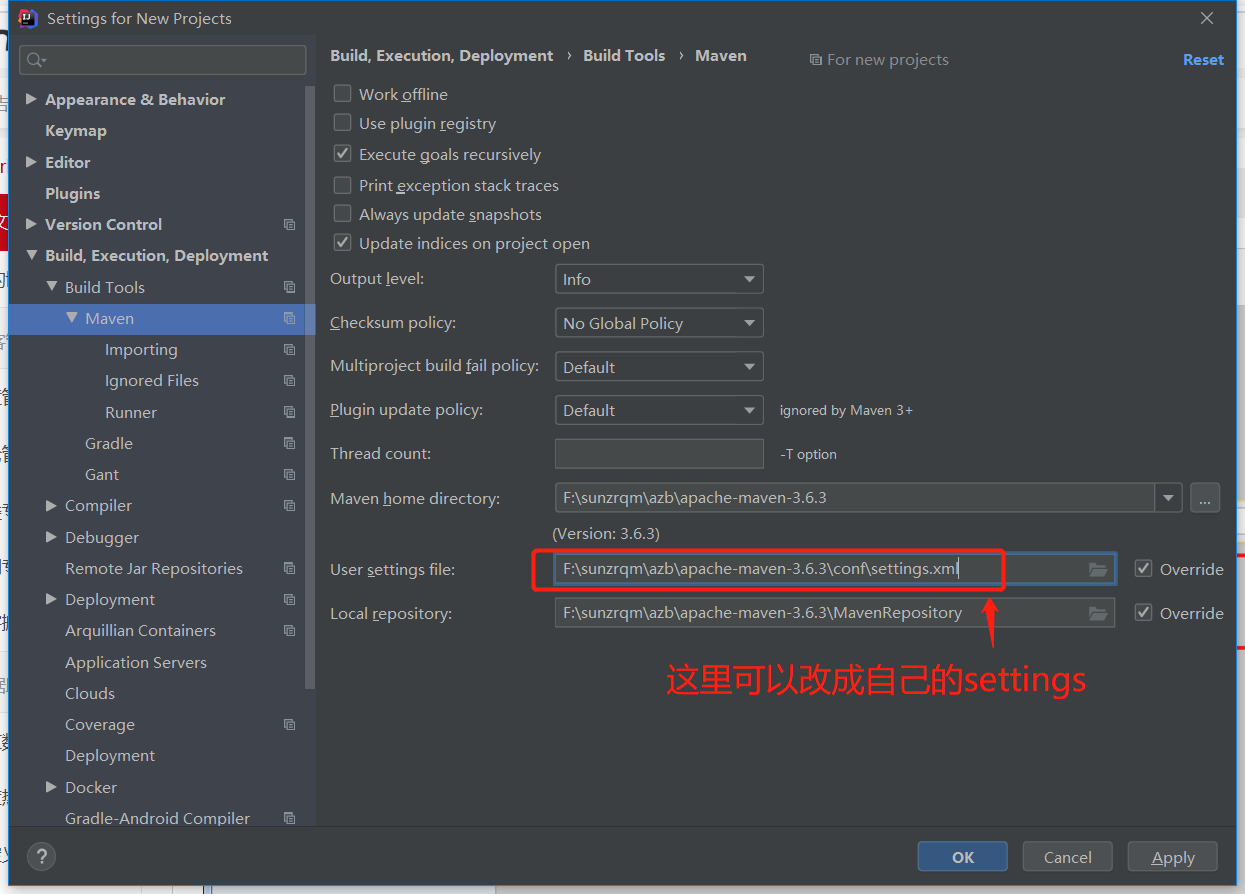Click the ellipsis browse button for Maven home
The image size is (1245, 894).
(1205, 497)
